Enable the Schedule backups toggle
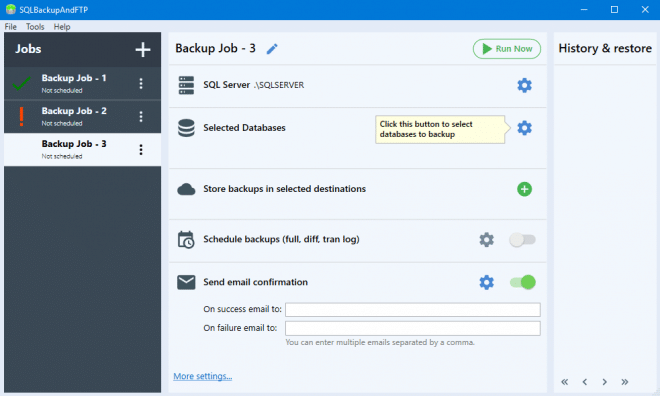 coord(522,239)
